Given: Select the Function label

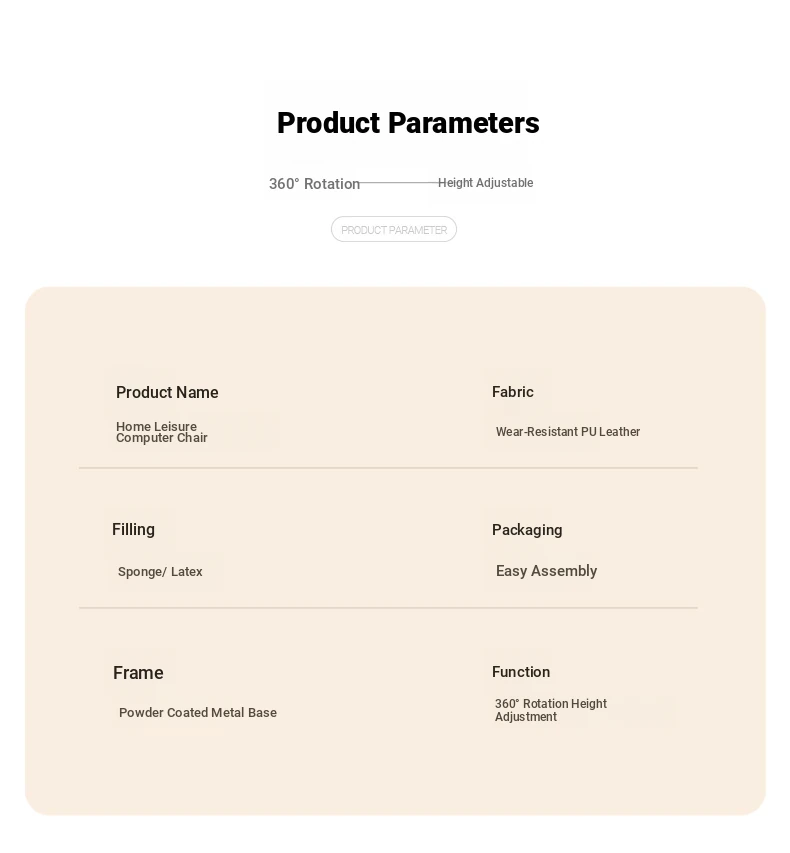Looking at the screenshot, I should point(521,672).
